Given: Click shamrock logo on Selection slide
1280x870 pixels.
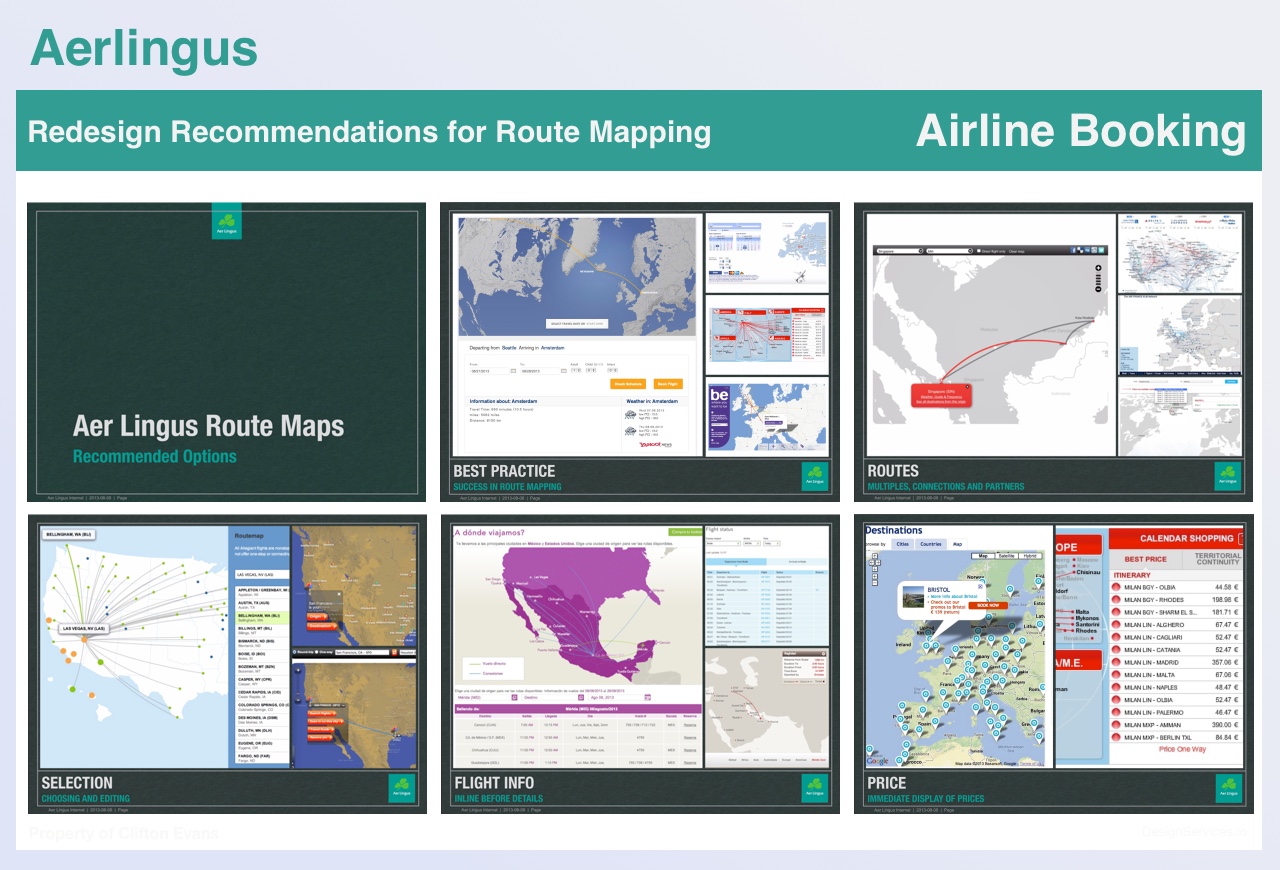Looking at the screenshot, I should [x=401, y=788].
